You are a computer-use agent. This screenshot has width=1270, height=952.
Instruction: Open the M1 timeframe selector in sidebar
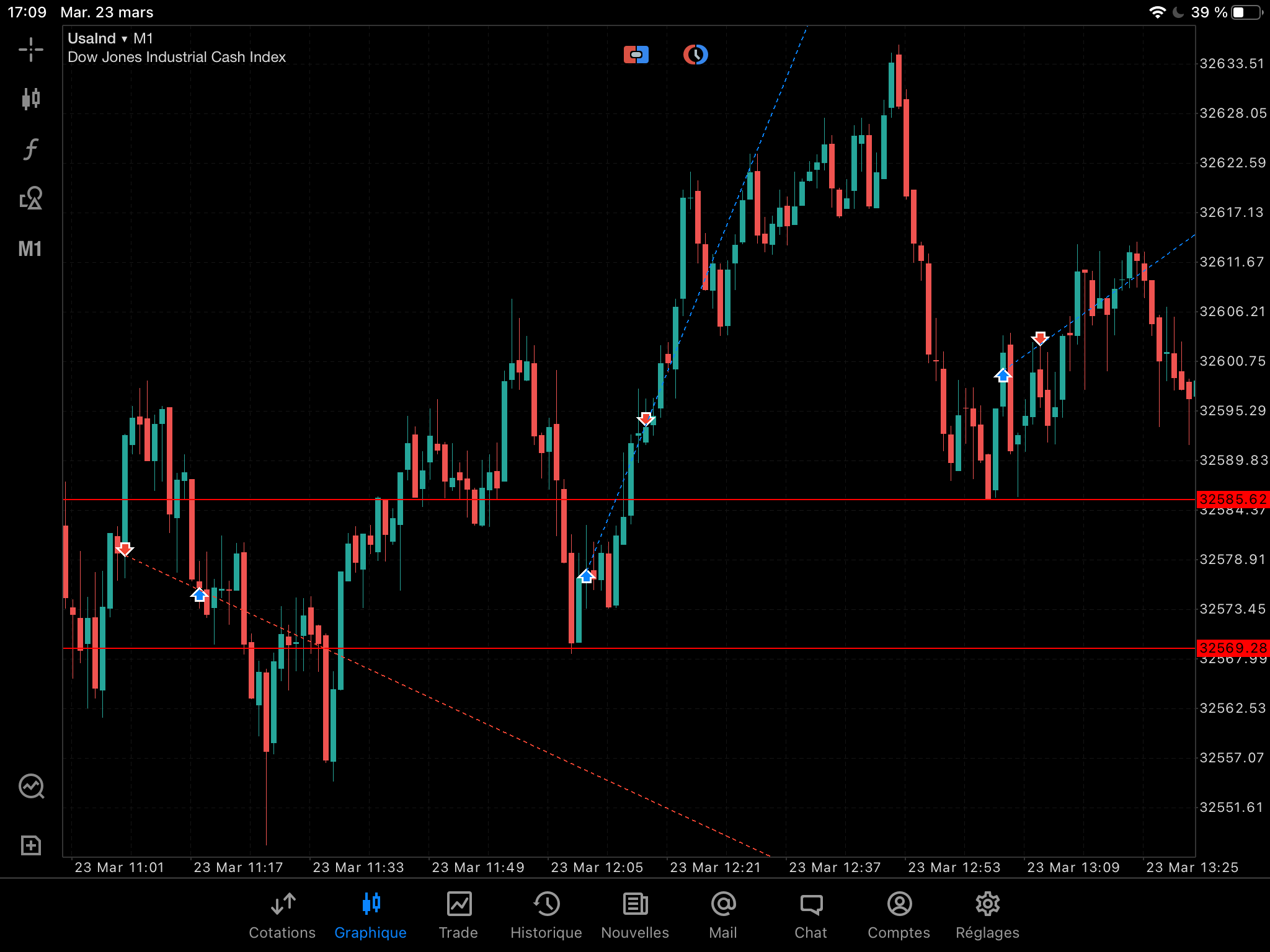click(x=30, y=249)
